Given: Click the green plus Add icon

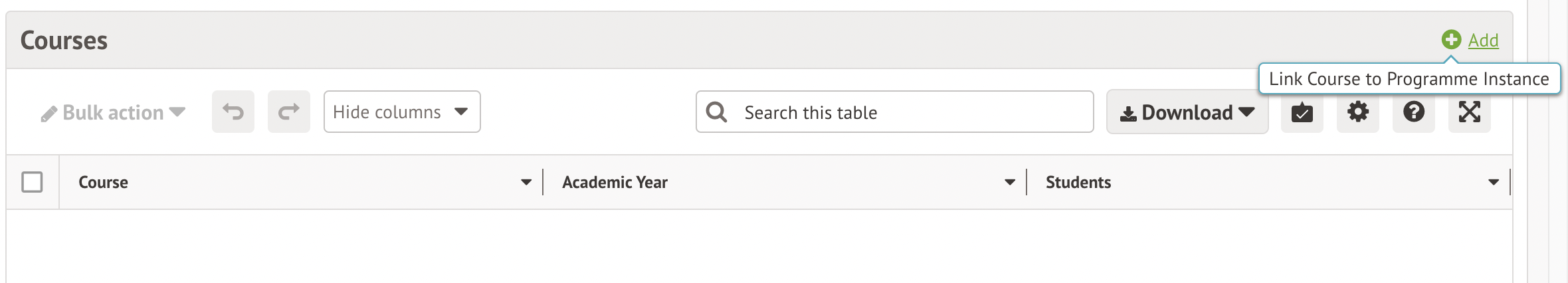Looking at the screenshot, I should coord(1451,40).
